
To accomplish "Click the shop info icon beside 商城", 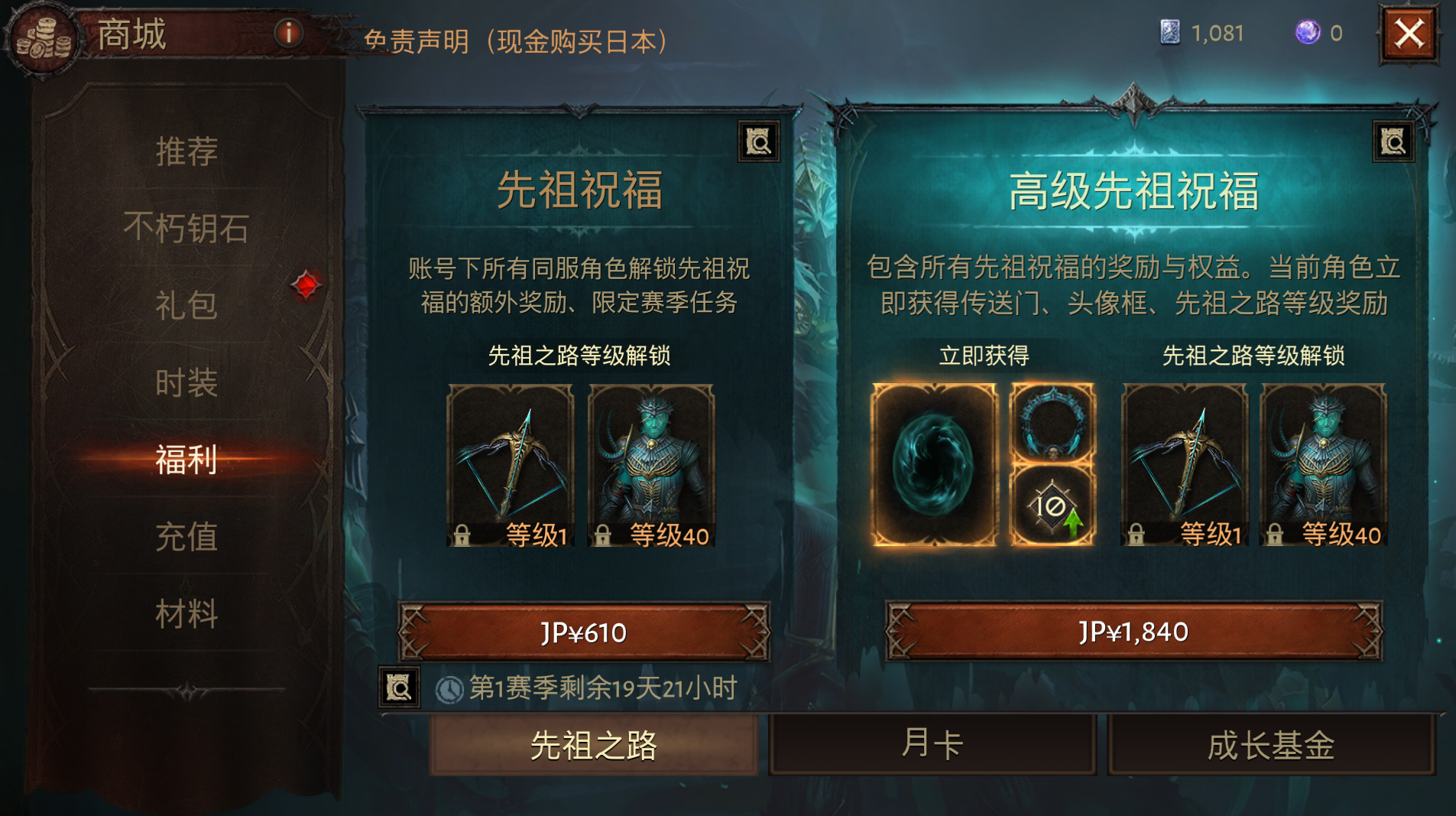I will [x=288, y=33].
